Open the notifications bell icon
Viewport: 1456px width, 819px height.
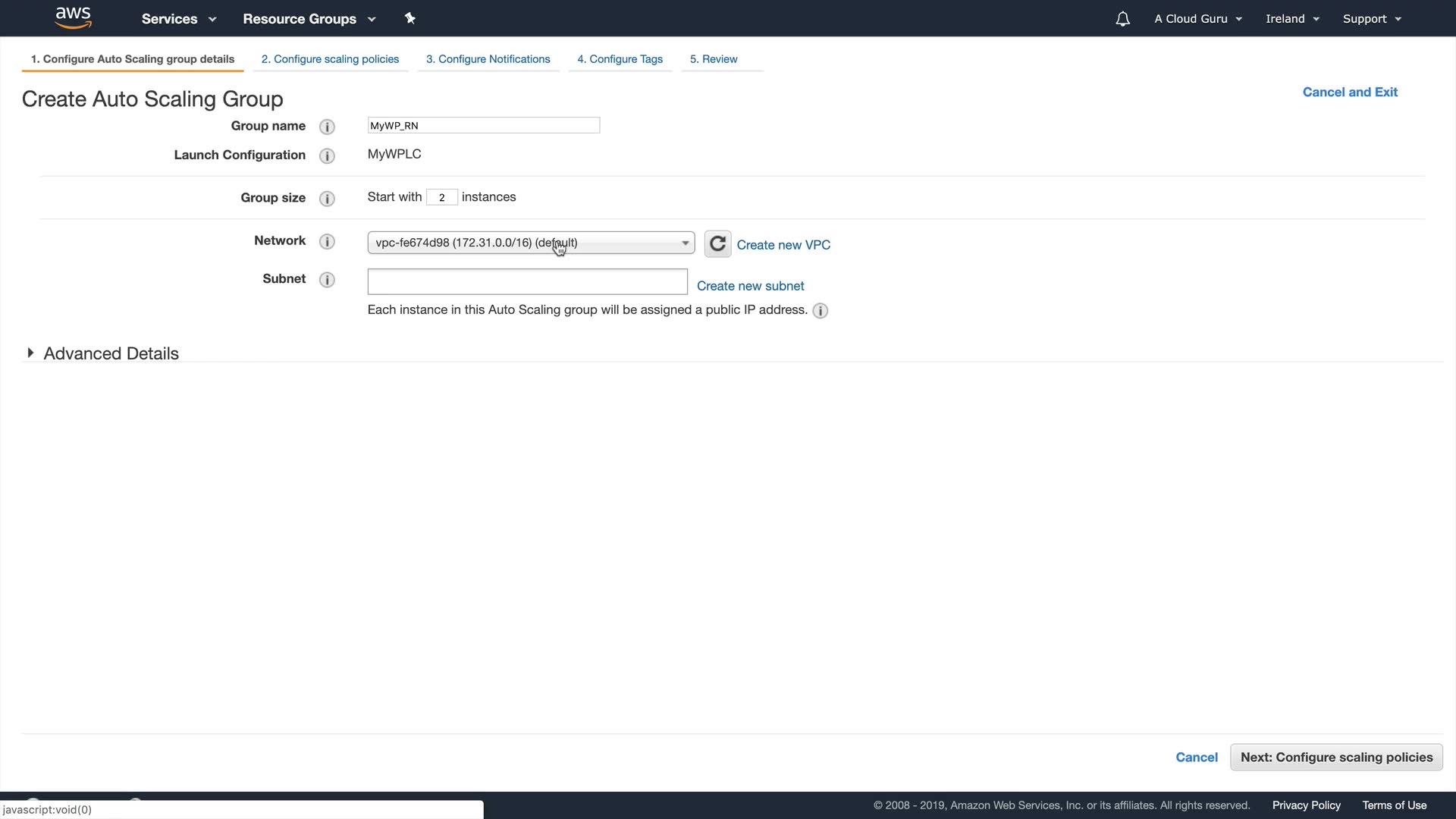coord(1122,19)
